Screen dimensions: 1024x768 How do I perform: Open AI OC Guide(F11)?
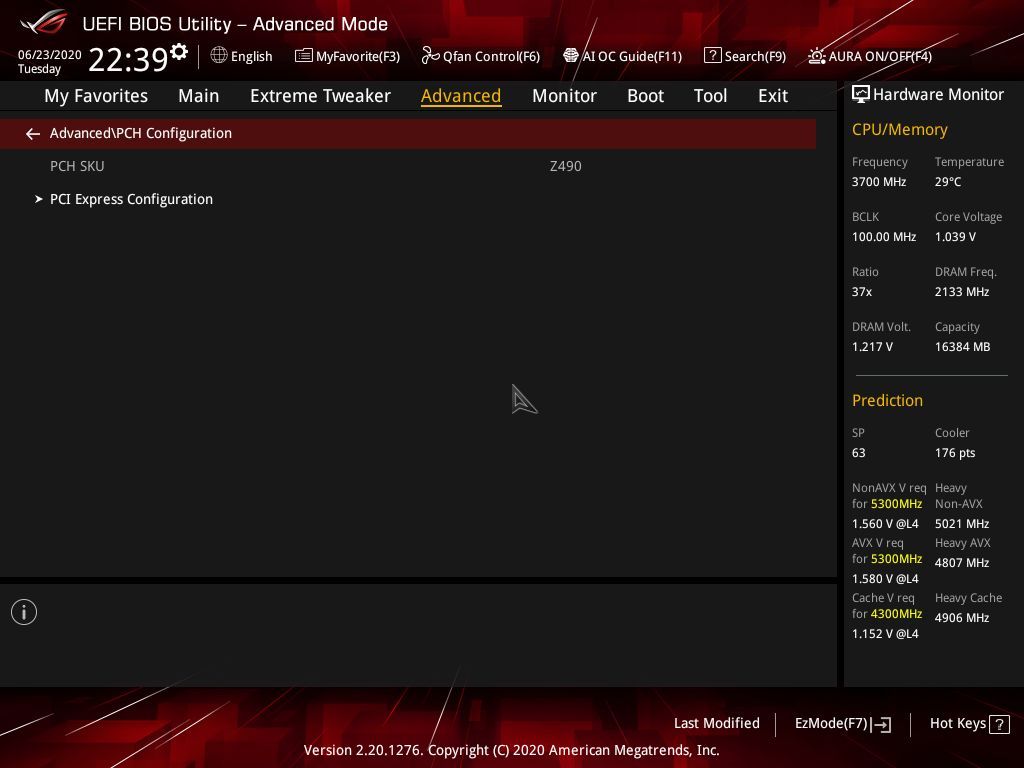(x=622, y=56)
